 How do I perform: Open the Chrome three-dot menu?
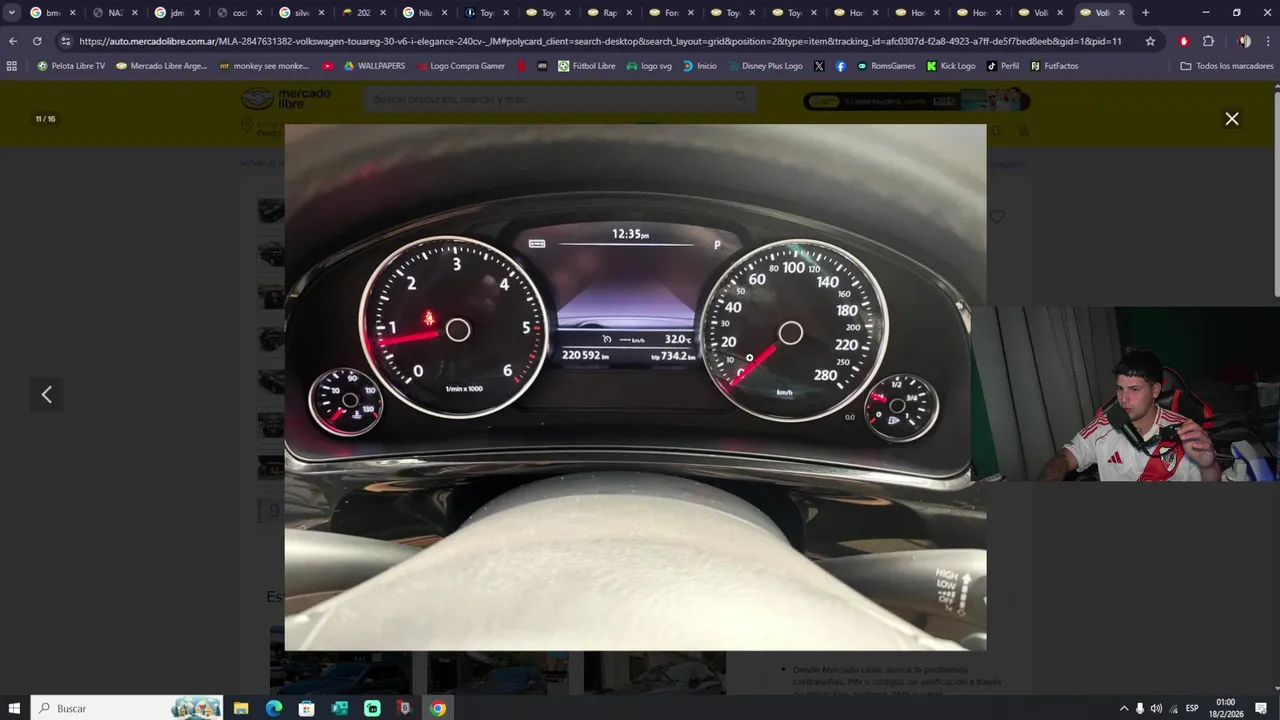1267,41
